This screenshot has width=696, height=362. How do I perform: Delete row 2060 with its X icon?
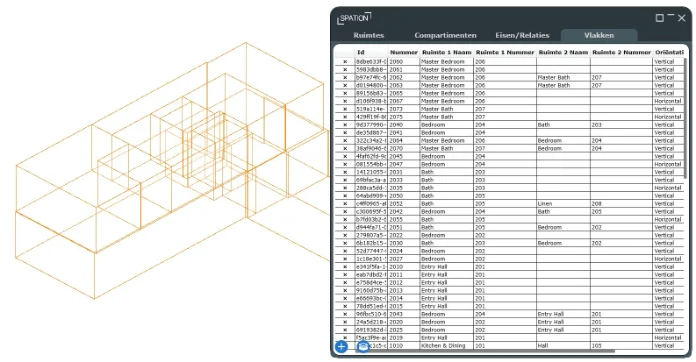(x=345, y=62)
